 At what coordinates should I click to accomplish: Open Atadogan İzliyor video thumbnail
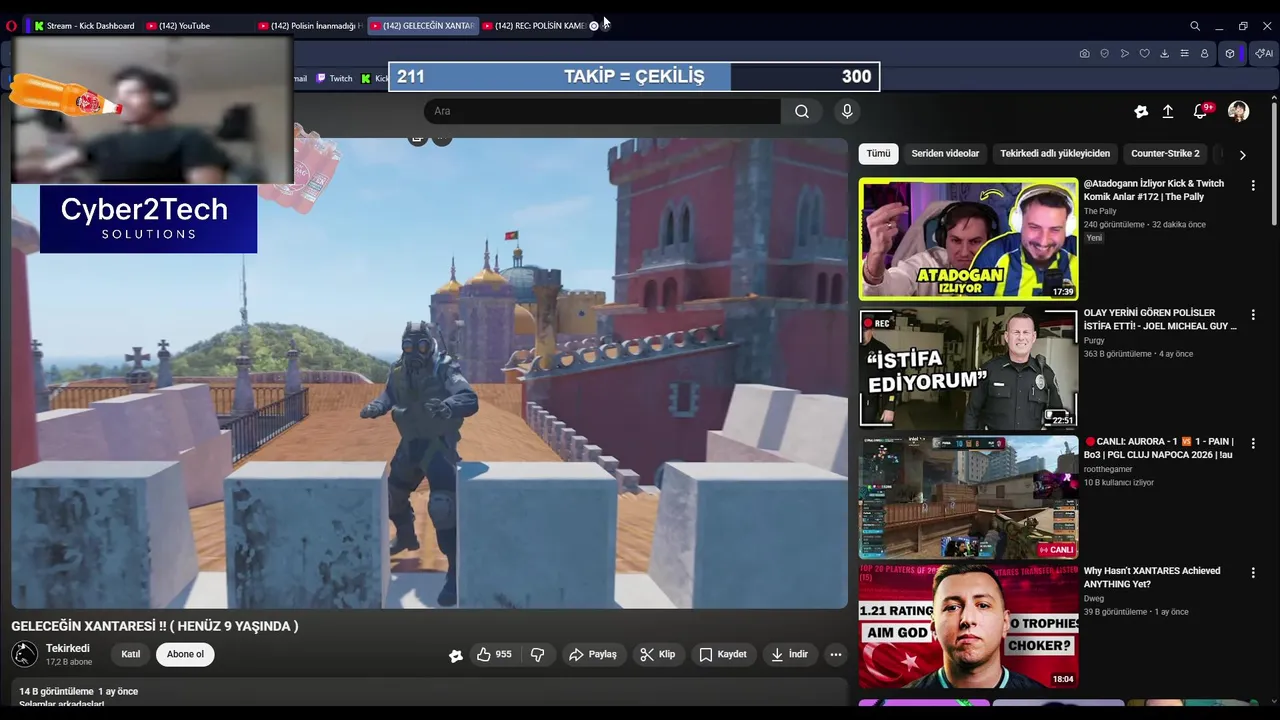(968, 239)
